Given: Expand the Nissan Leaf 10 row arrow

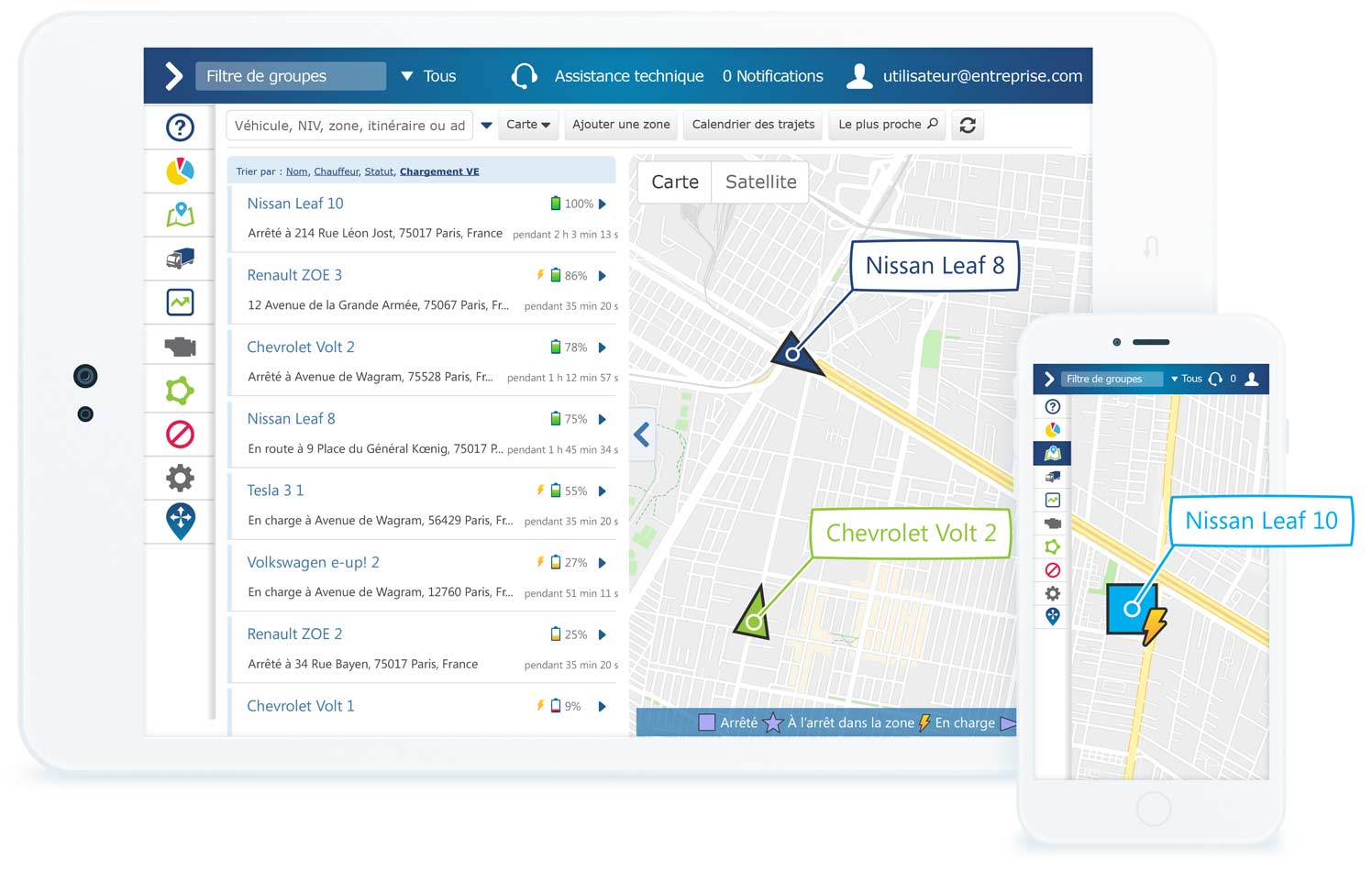Looking at the screenshot, I should [603, 204].
